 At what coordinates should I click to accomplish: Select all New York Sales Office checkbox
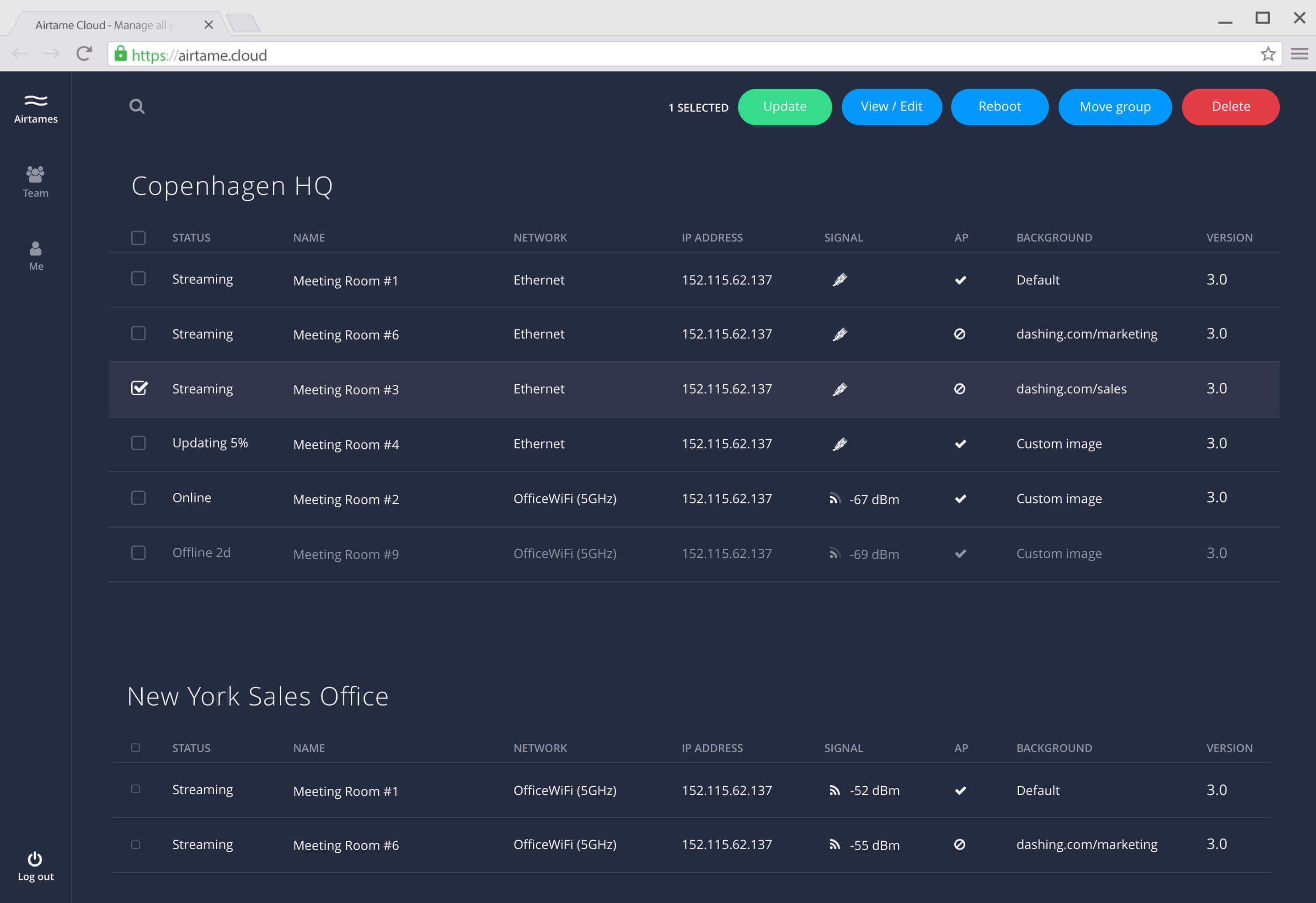point(135,748)
